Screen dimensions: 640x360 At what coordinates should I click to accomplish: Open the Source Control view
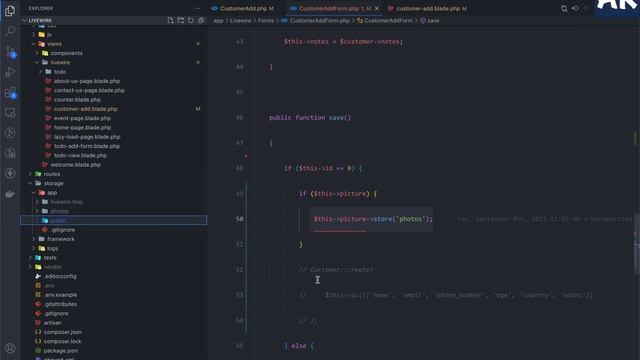click(x=10, y=52)
